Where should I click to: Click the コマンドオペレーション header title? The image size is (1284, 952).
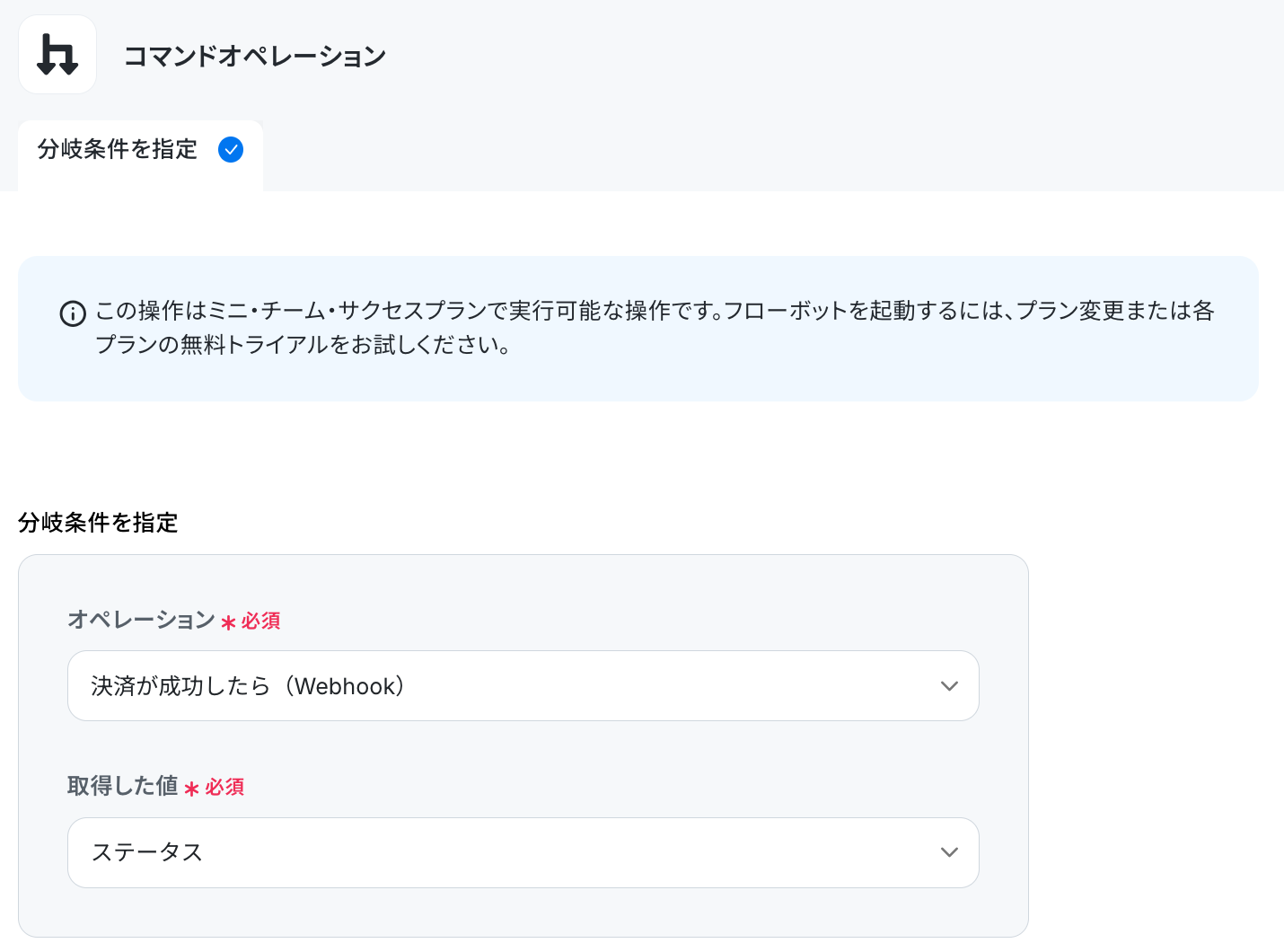(x=255, y=56)
